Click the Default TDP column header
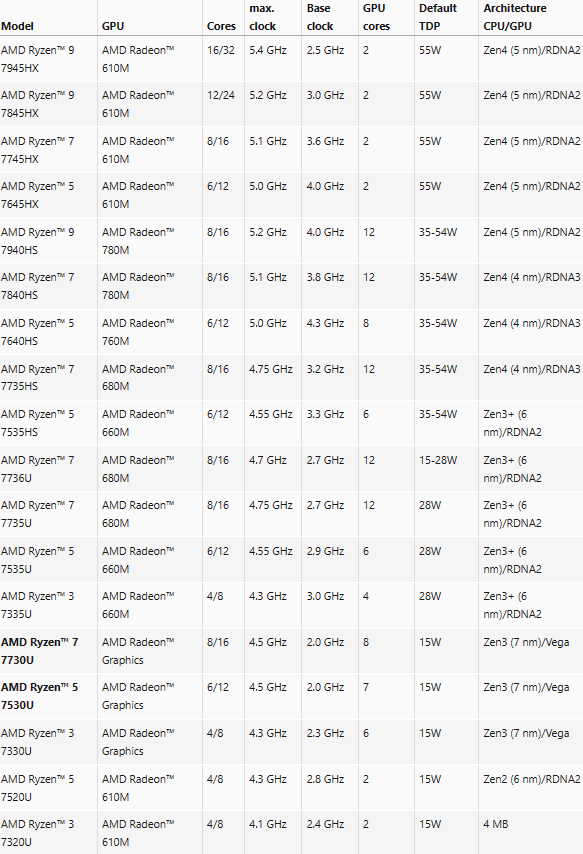Screen dimensions: 583x854 [x=438, y=17]
